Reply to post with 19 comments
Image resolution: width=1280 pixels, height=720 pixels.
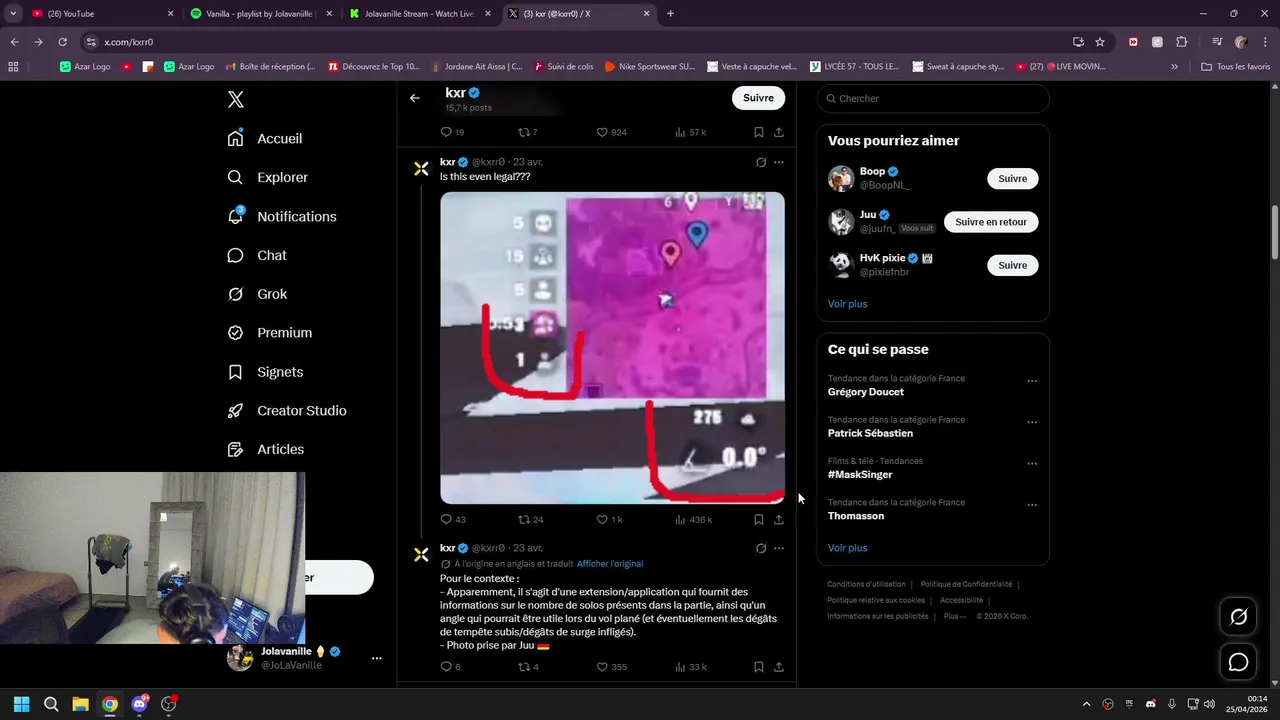pyautogui.click(x=452, y=132)
